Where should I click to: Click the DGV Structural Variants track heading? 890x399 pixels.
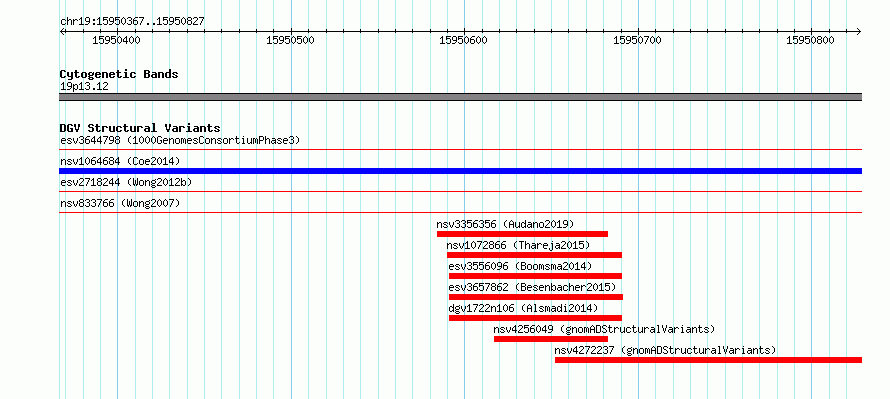click(x=140, y=128)
